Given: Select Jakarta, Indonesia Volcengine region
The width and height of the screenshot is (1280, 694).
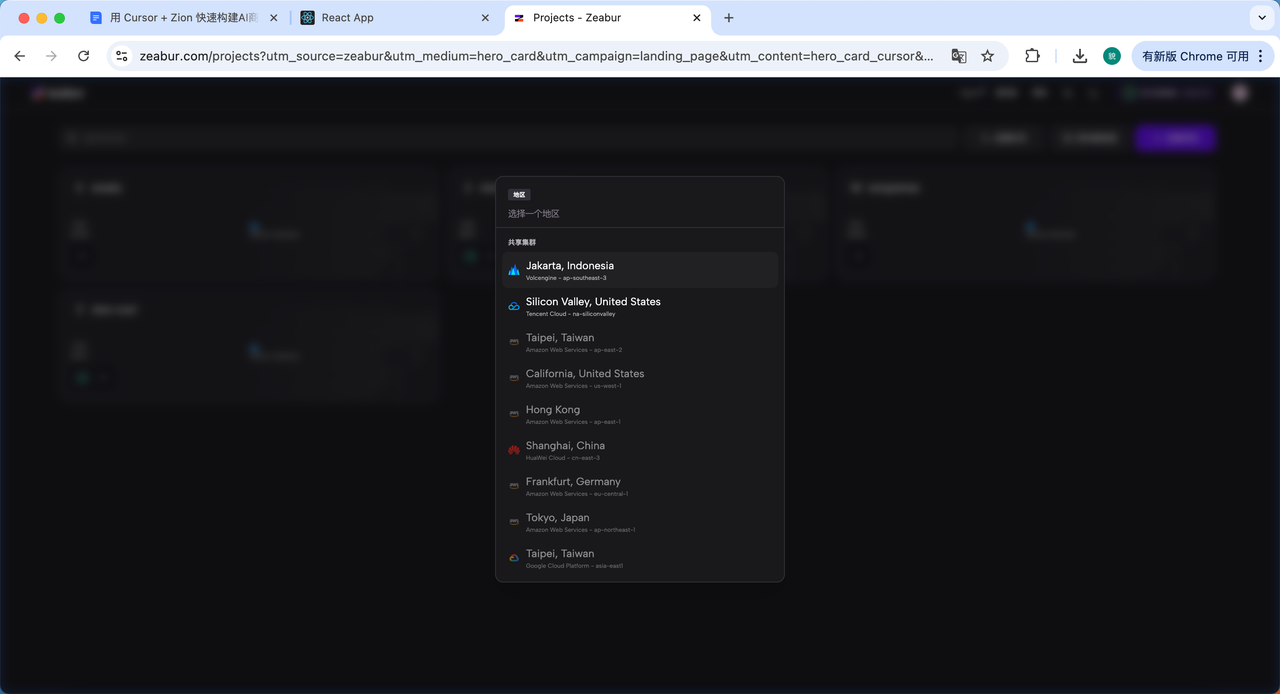Looking at the screenshot, I should (640, 270).
